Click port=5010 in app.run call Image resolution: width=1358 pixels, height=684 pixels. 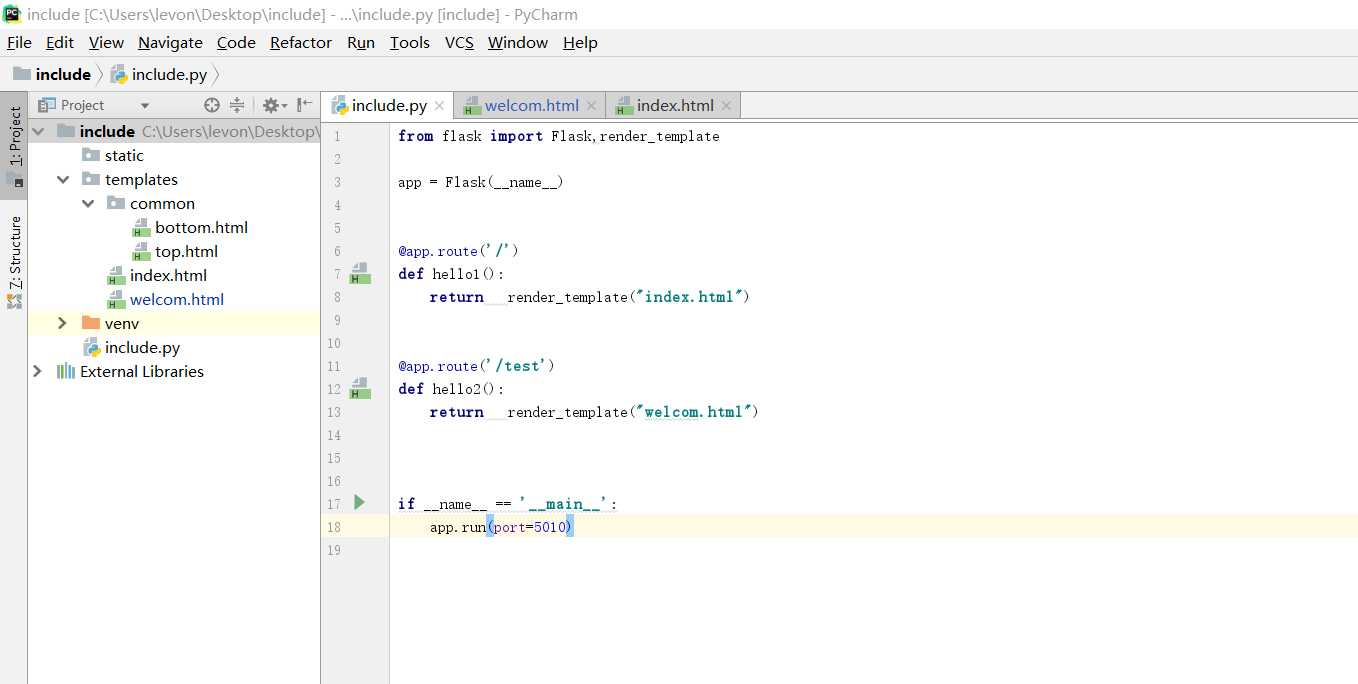tap(530, 527)
